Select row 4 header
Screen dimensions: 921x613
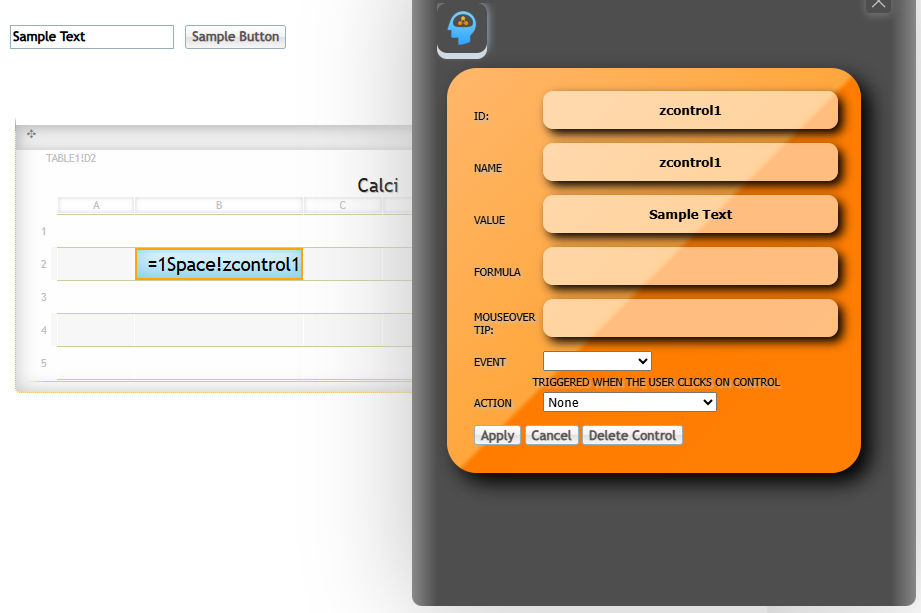(44, 330)
